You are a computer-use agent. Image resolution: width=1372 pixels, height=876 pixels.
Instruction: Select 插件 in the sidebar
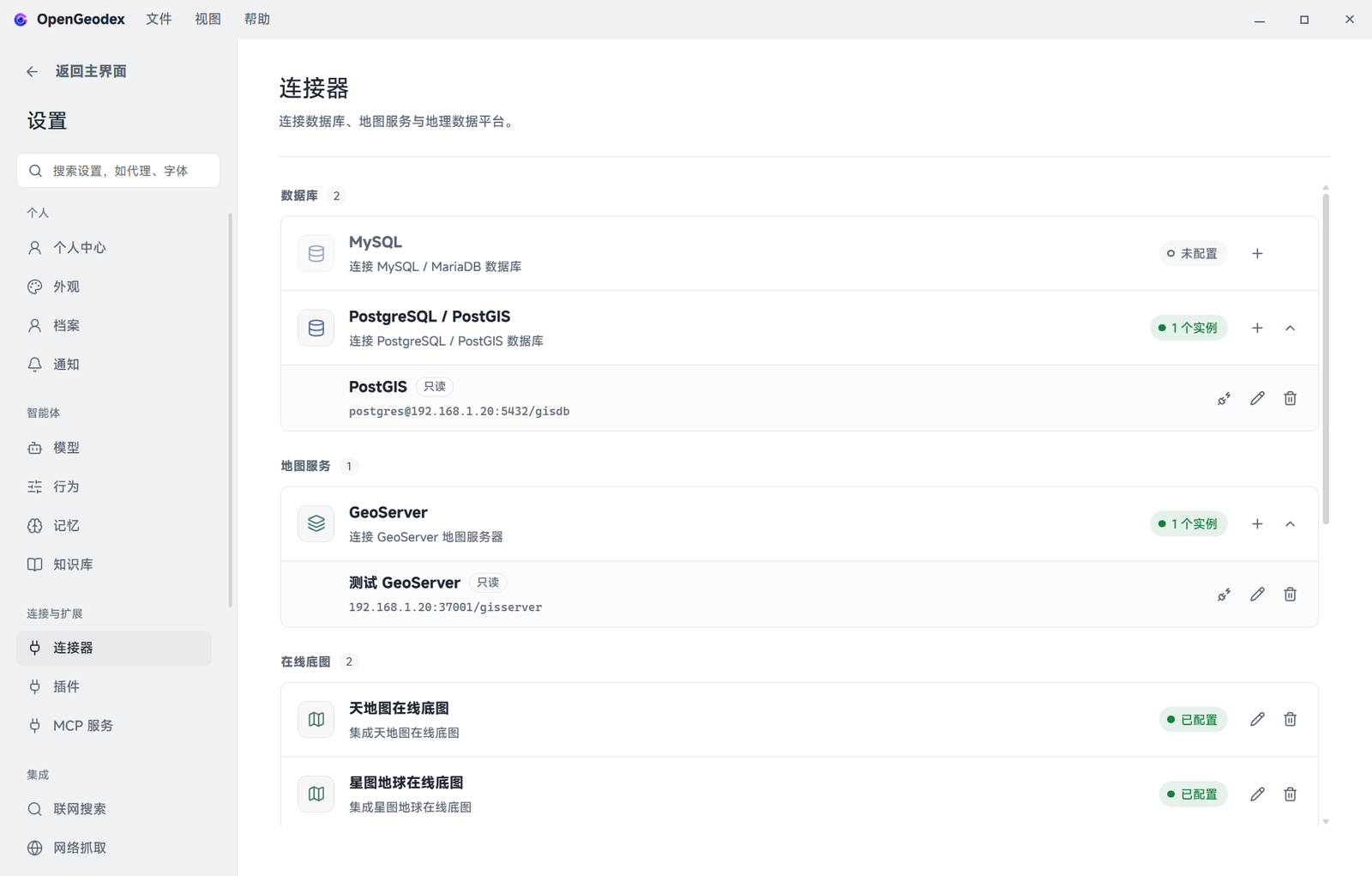[x=114, y=686]
